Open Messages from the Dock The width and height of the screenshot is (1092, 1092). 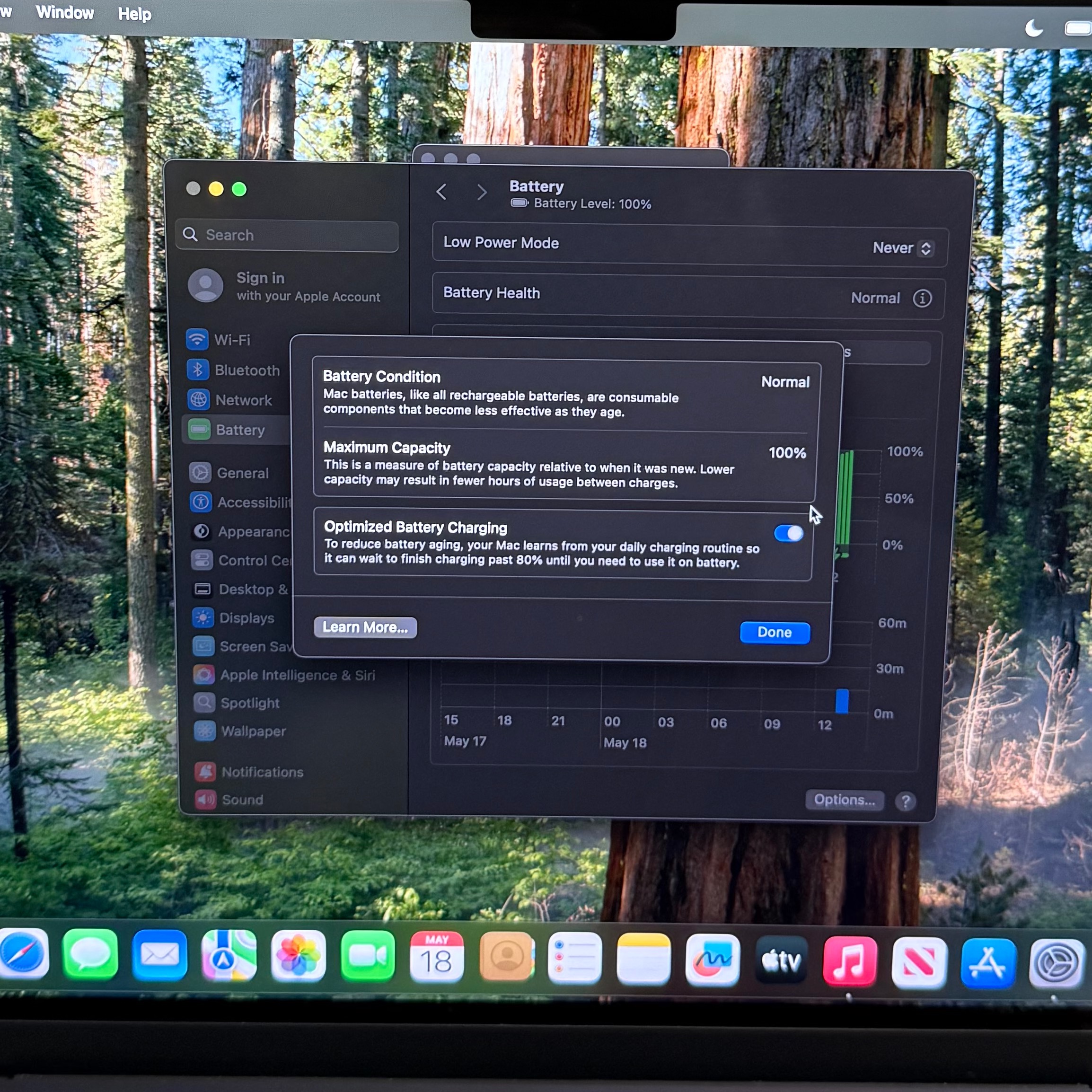tap(90, 955)
